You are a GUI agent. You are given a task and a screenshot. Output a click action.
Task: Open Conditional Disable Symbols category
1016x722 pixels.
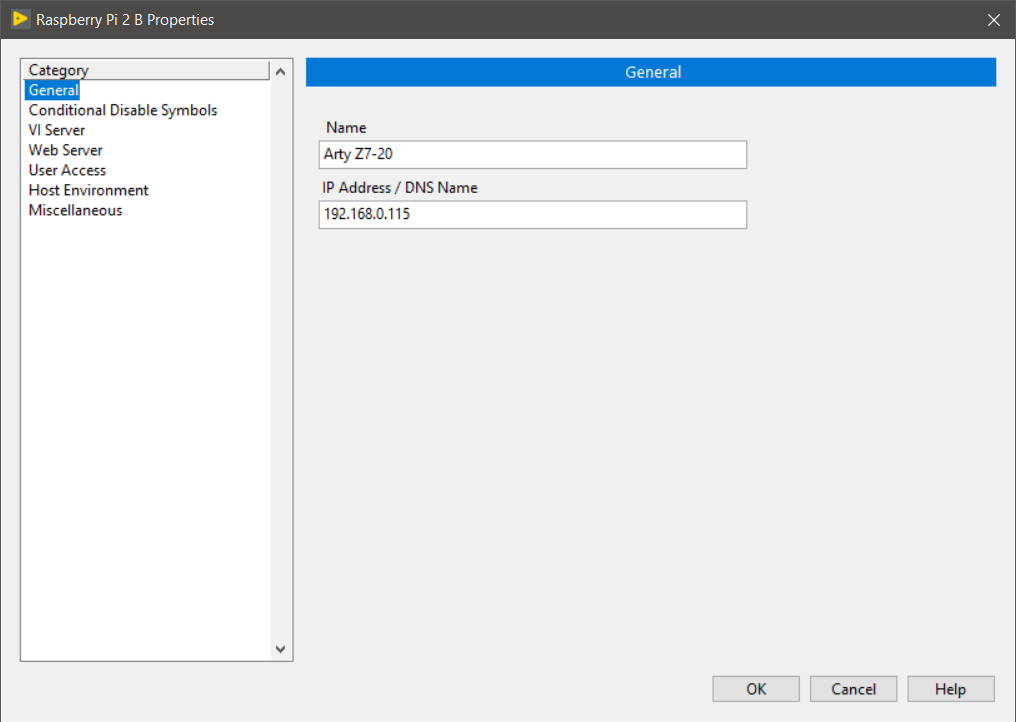click(122, 110)
